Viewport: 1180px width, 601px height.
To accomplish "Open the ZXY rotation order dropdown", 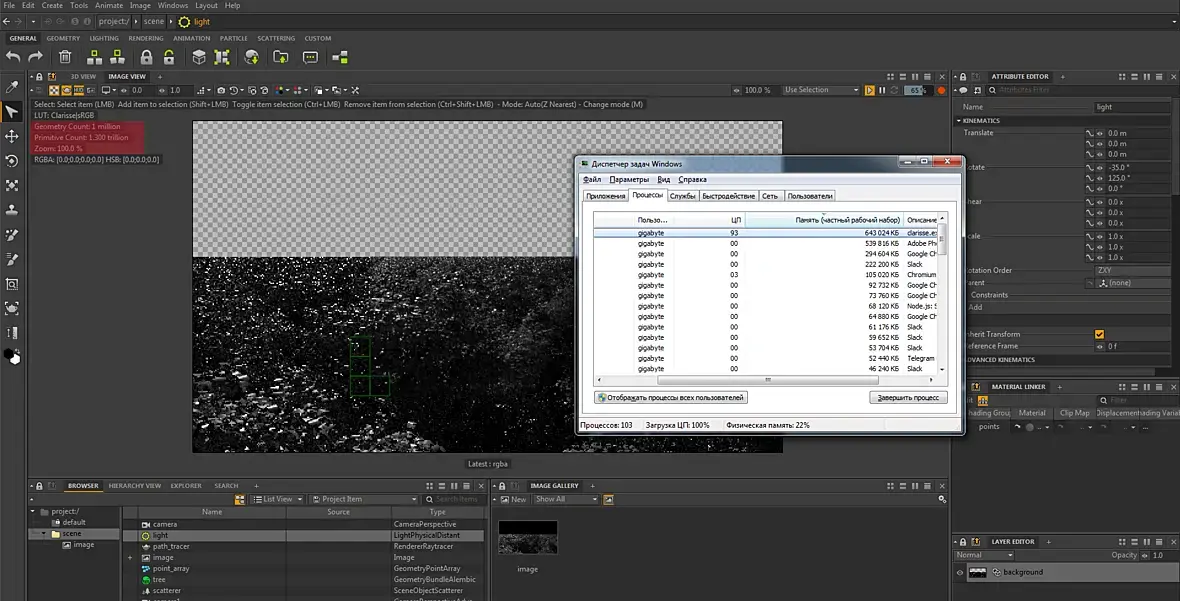I will point(1132,270).
